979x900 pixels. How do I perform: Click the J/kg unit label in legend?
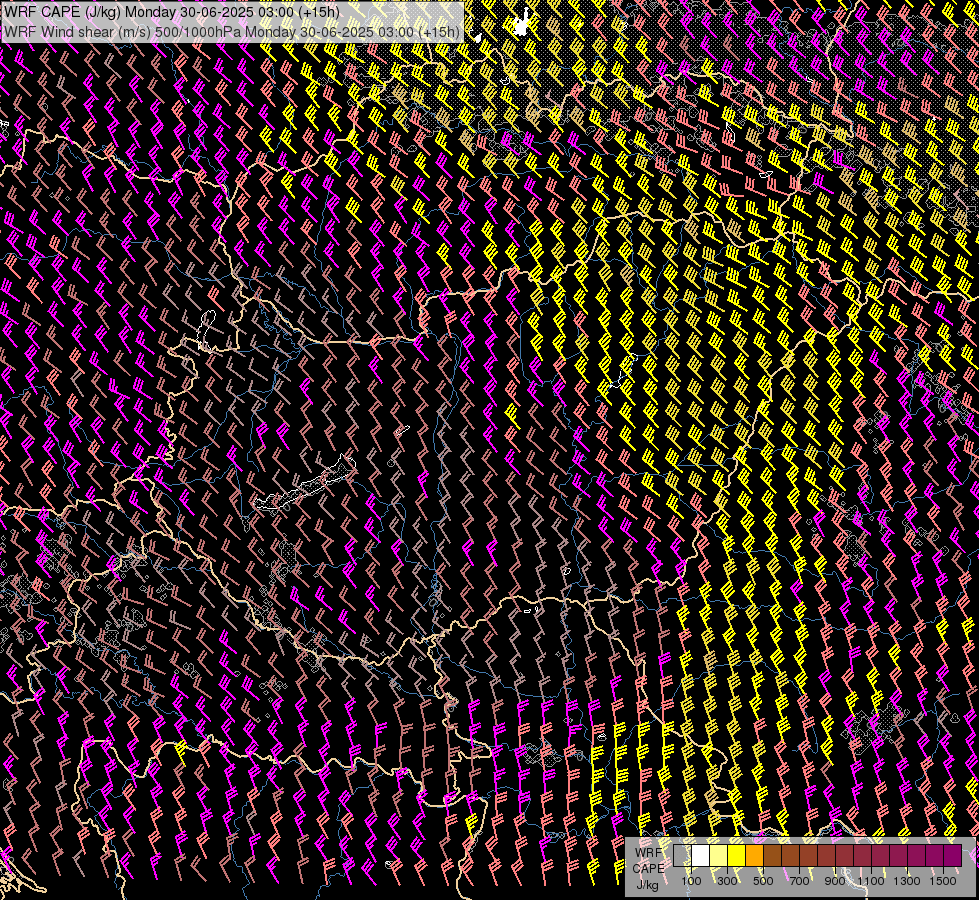647,885
